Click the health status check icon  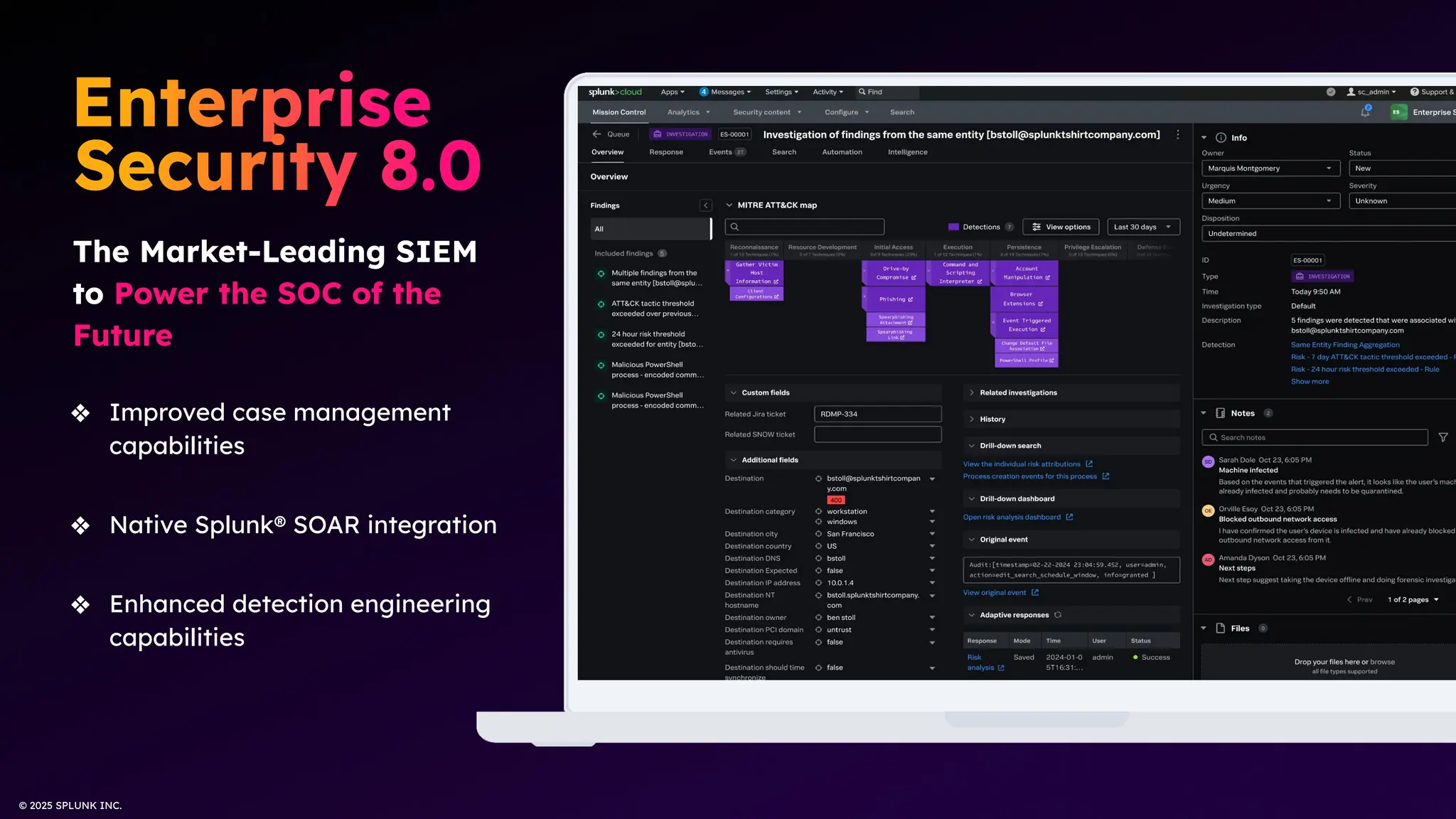(x=1331, y=92)
